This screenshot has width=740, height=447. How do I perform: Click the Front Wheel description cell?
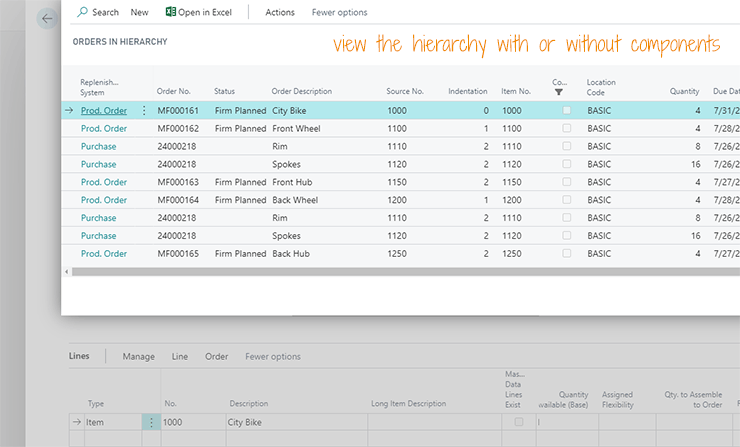tap(296, 128)
